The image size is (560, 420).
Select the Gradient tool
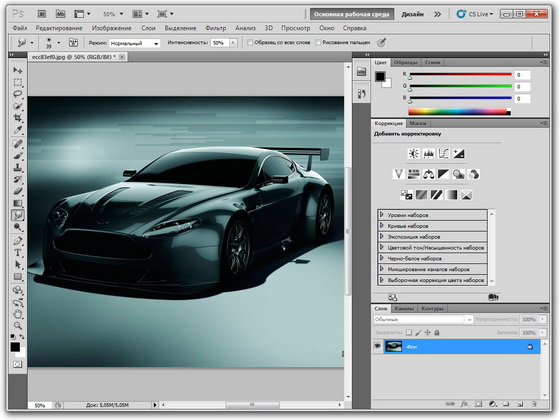click(x=18, y=203)
